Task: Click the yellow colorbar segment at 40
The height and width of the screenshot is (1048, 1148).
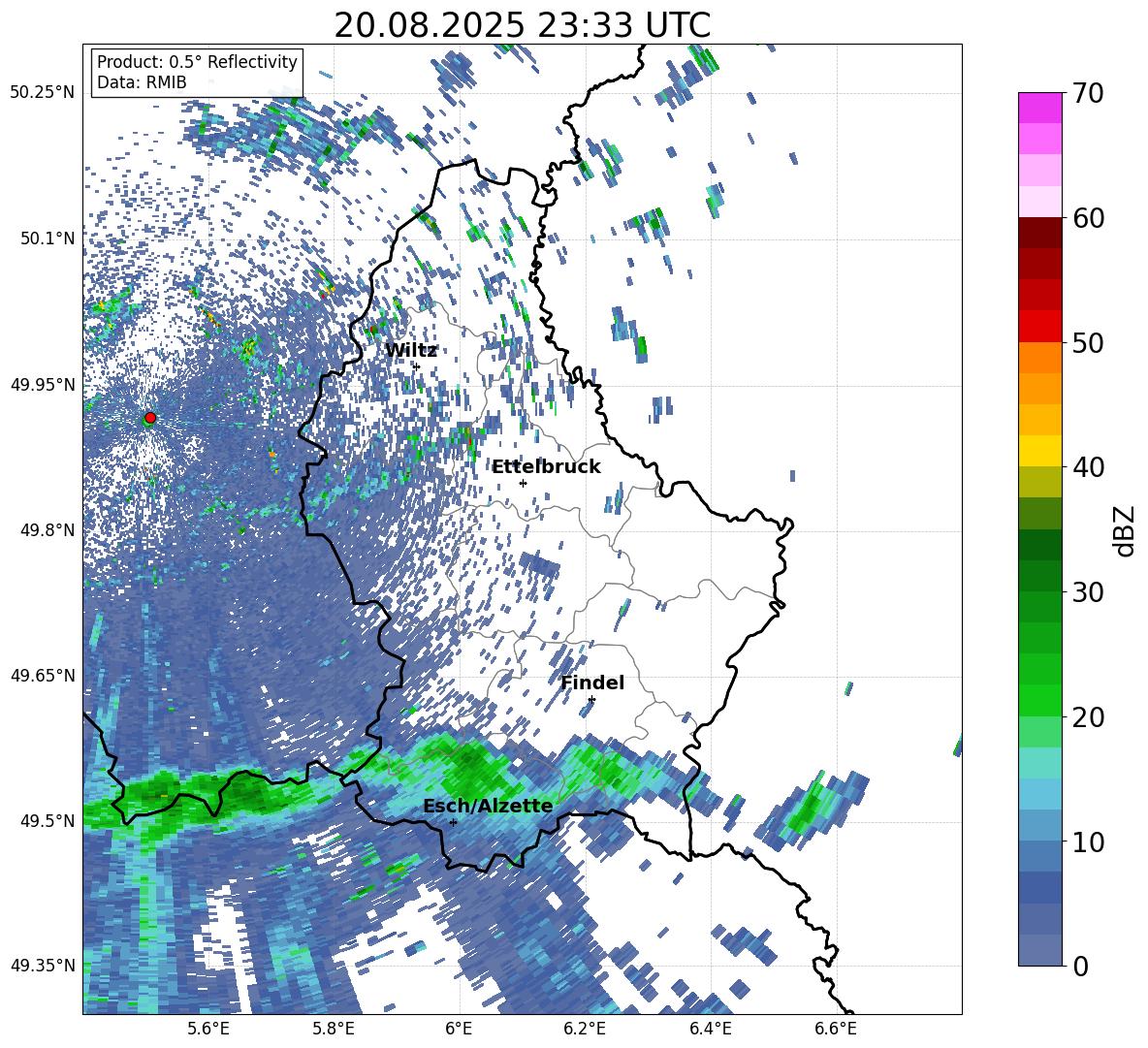Action: (x=1039, y=451)
